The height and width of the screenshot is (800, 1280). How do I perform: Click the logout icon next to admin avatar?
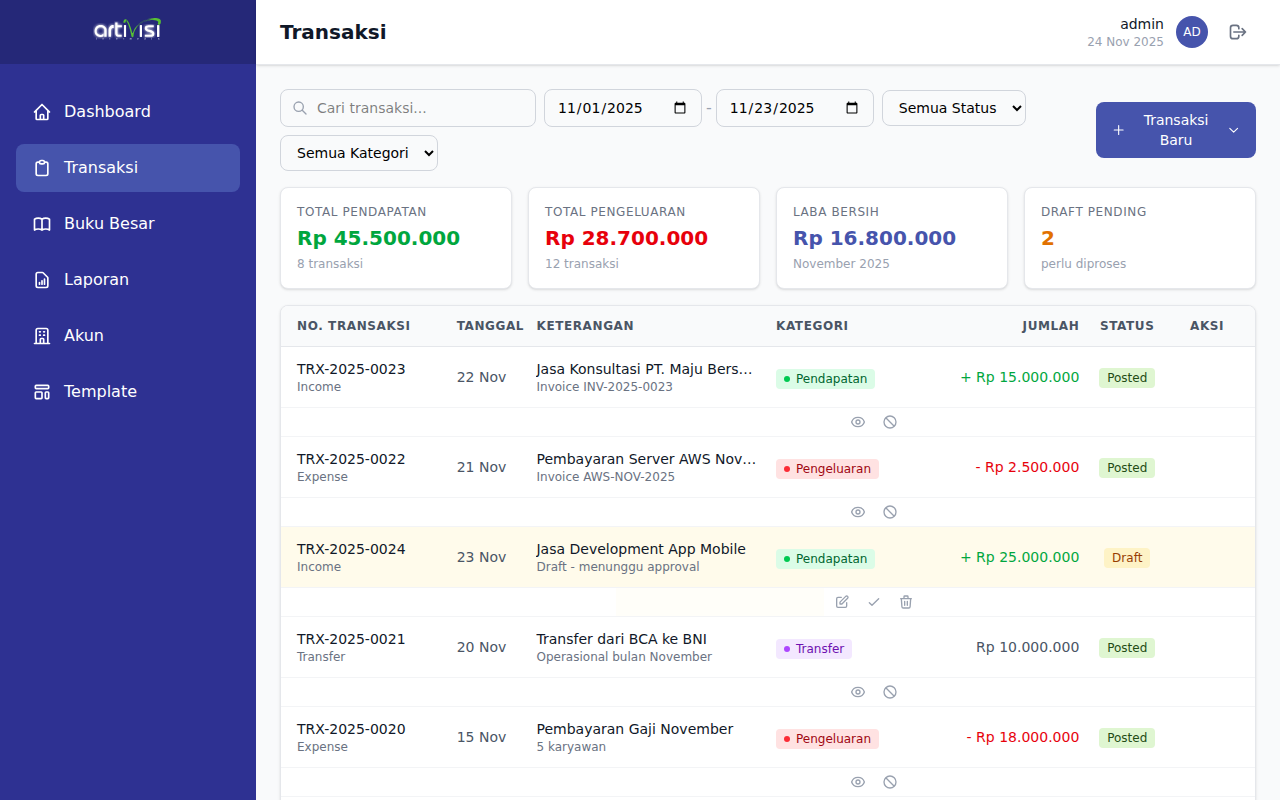(x=1237, y=32)
